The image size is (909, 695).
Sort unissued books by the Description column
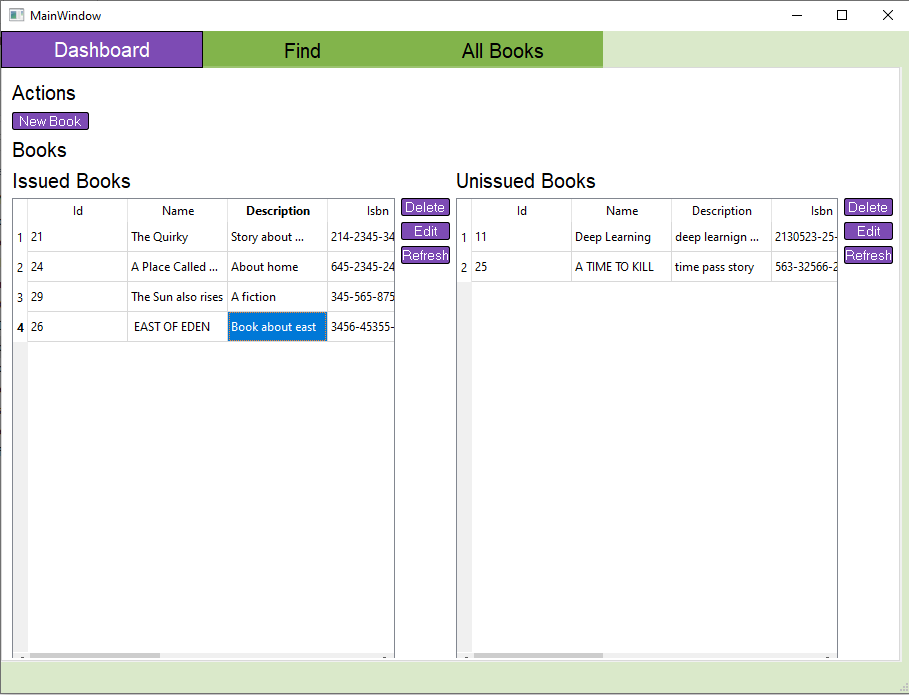[720, 211]
